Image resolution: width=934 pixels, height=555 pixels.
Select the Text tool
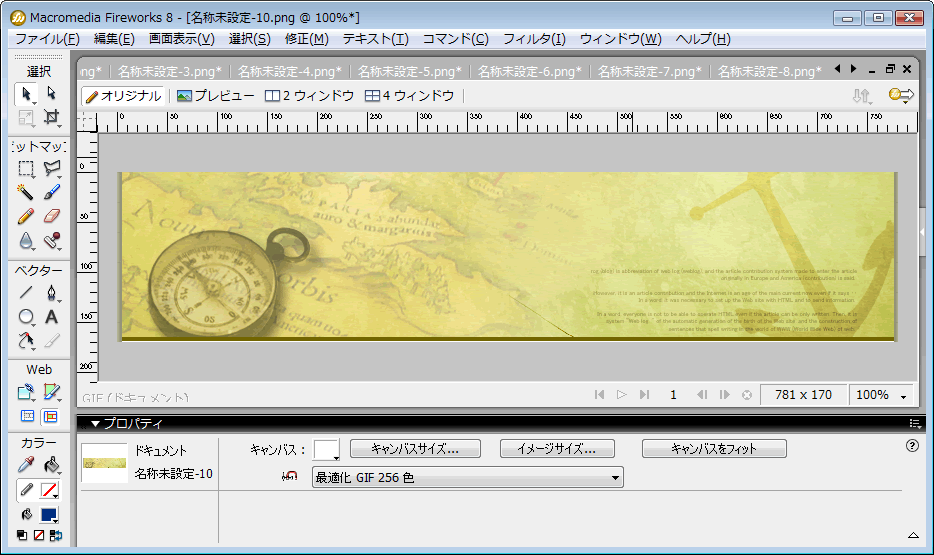pyautogui.click(x=52, y=317)
